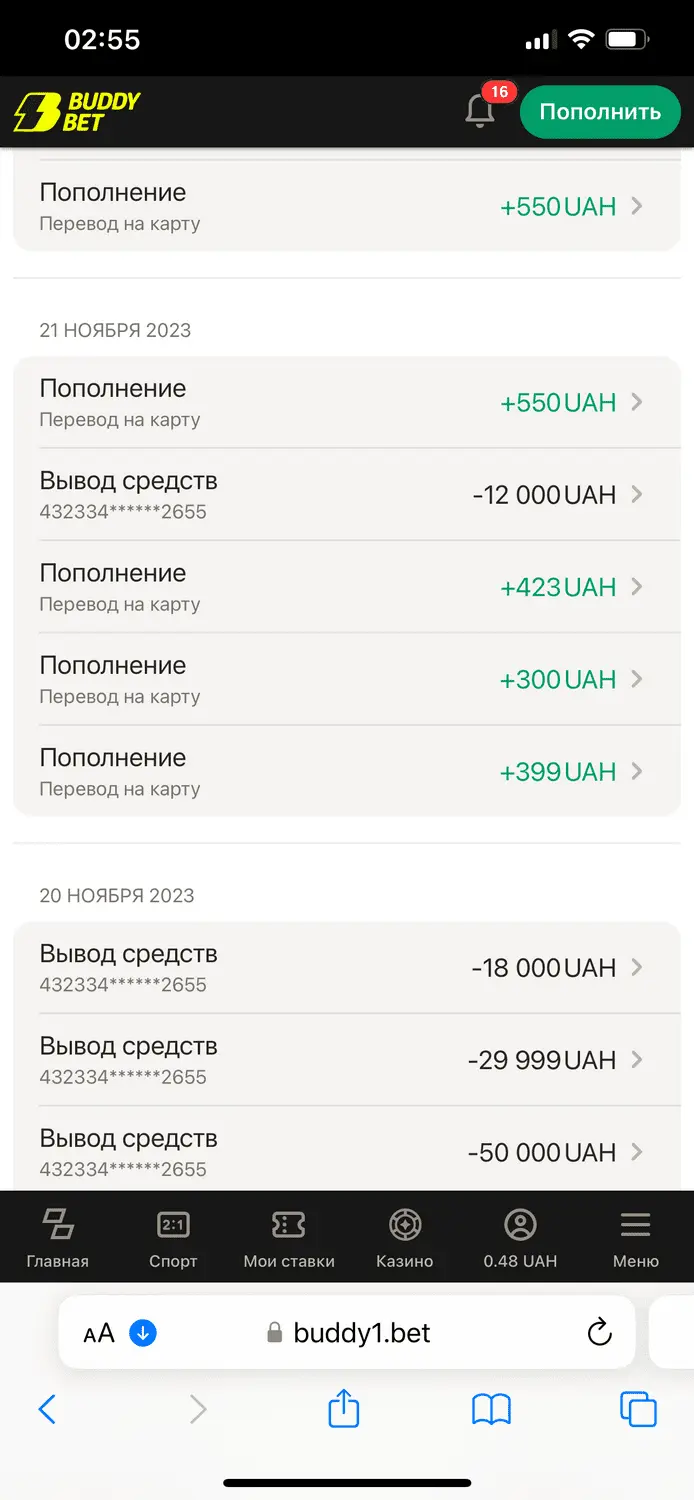Expand the +423 UAH deposit entry
This screenshot has width=694, height=1500.
click(x=637, y=587)
